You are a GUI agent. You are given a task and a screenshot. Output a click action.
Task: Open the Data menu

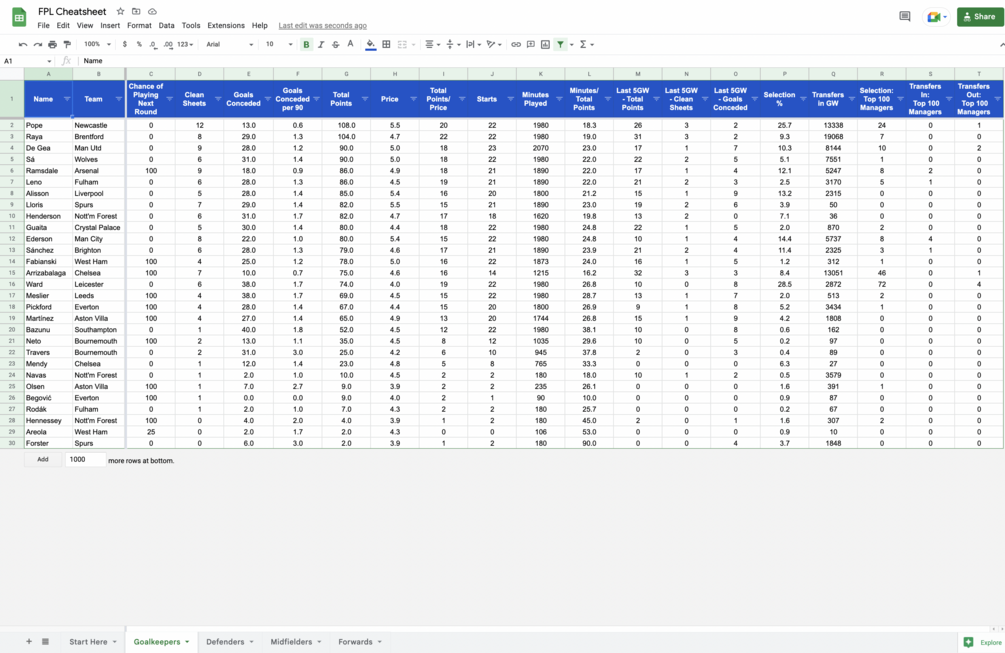click(167, 26)
